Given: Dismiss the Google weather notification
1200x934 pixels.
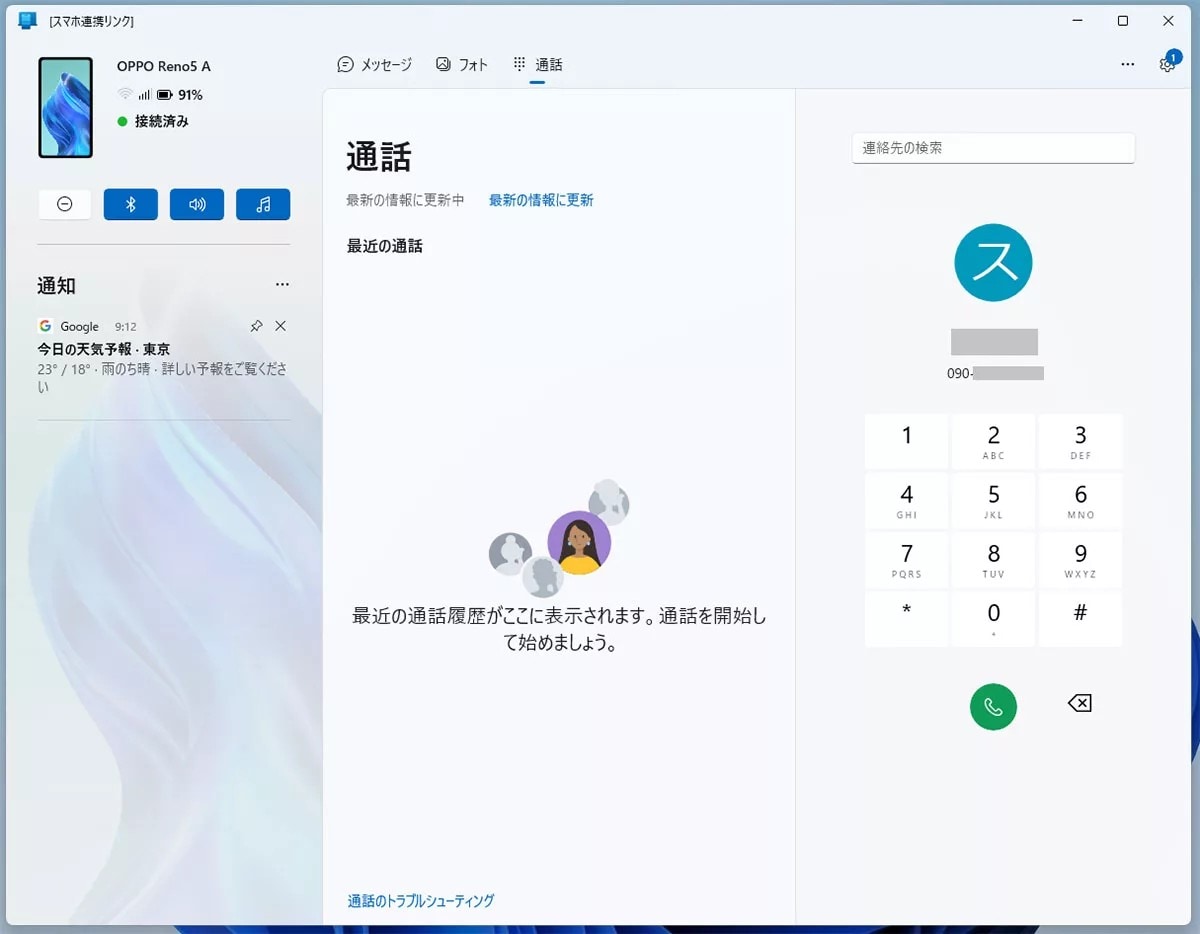Looking at the screenshot, I should [x=281, y=326].
